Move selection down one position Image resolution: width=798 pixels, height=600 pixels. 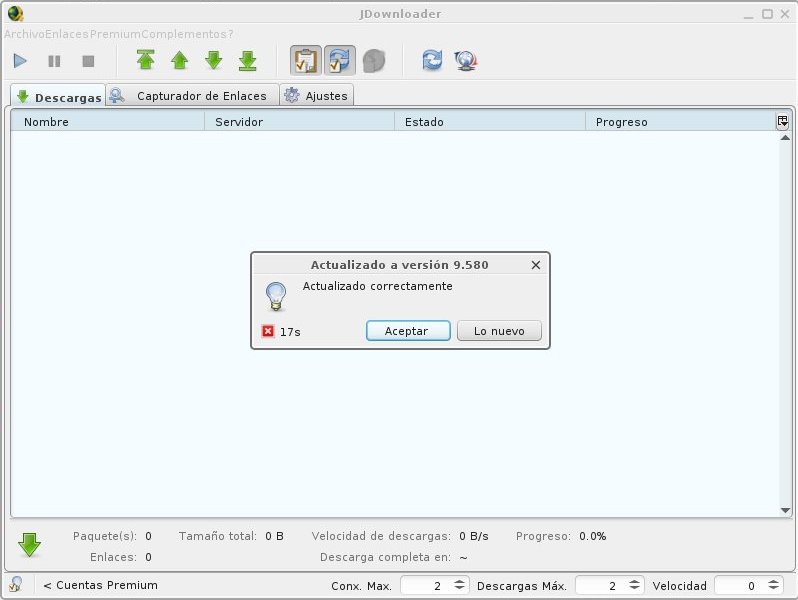click(x=214, y=60)
